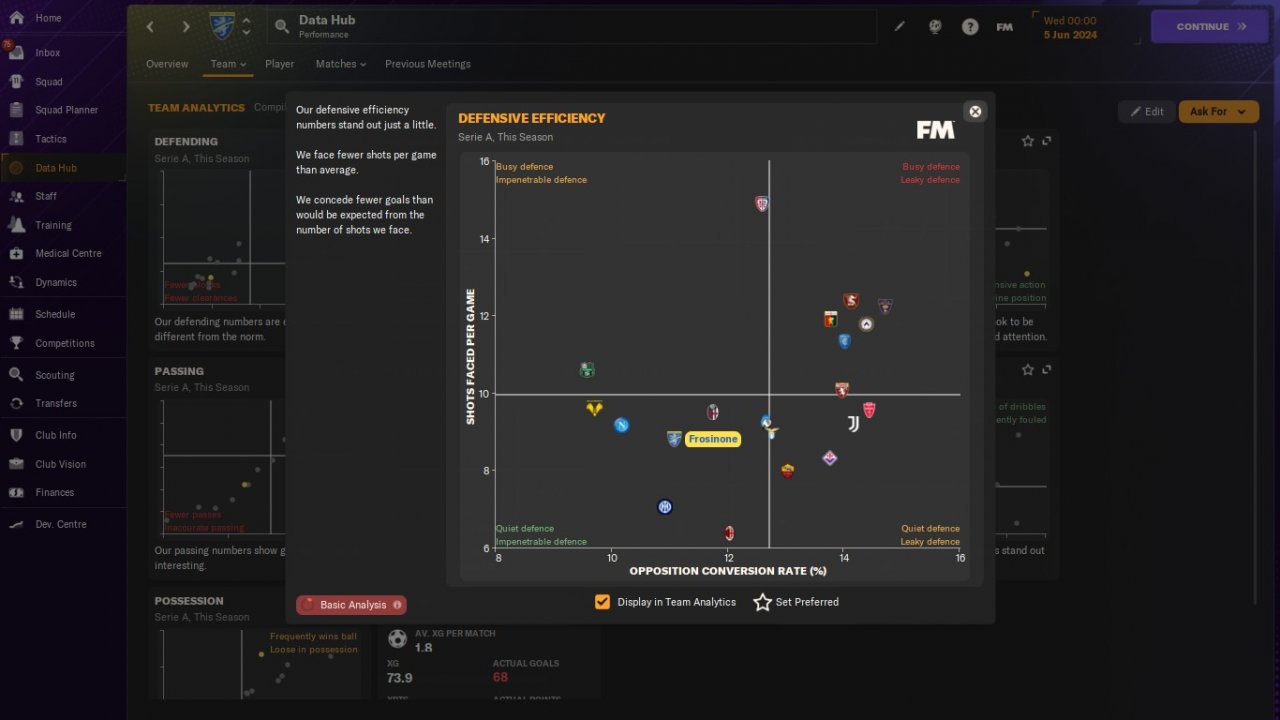Click the Sassuolo badge on the chart
1280x720 pixels.
click(x=587, y=371)
